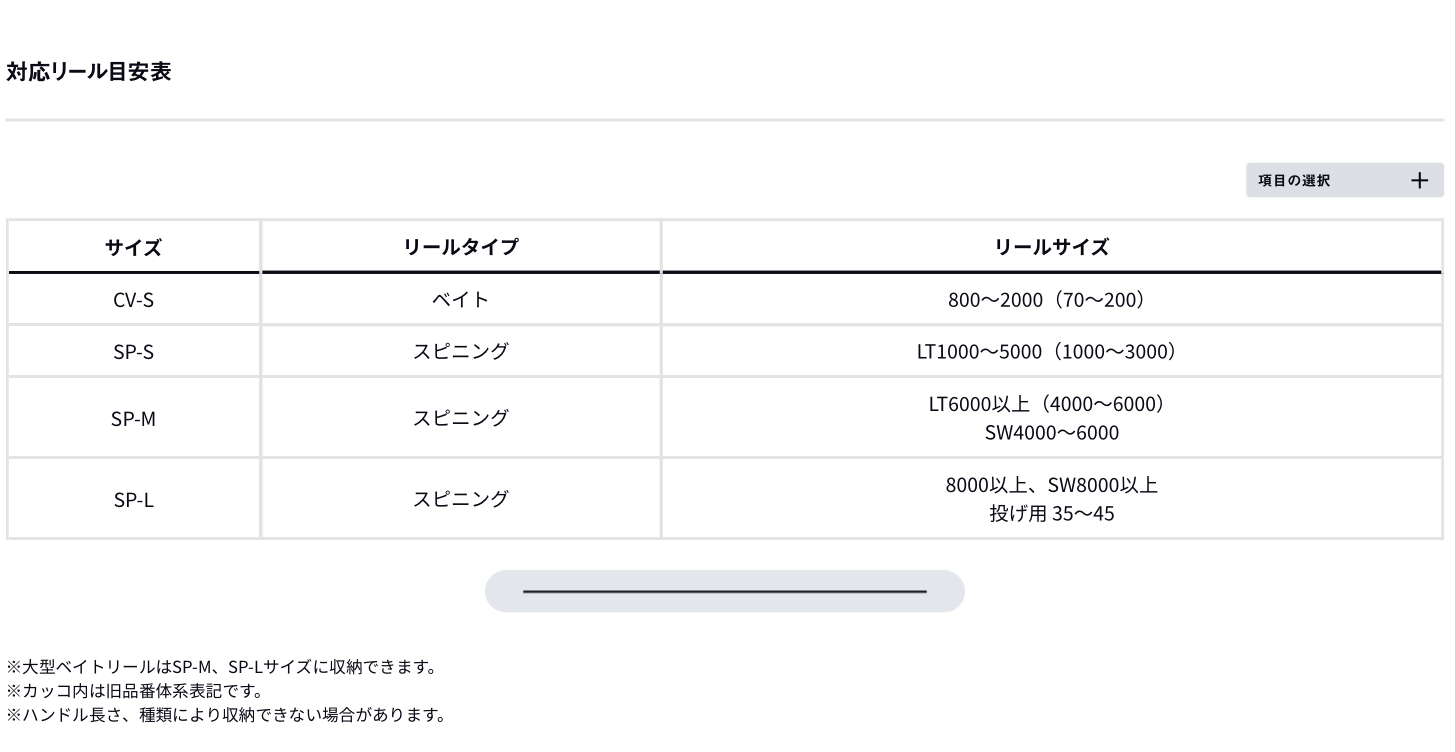Select the SP-L size cell
The width and height of the screenshot is (1455, 752).
133,499
